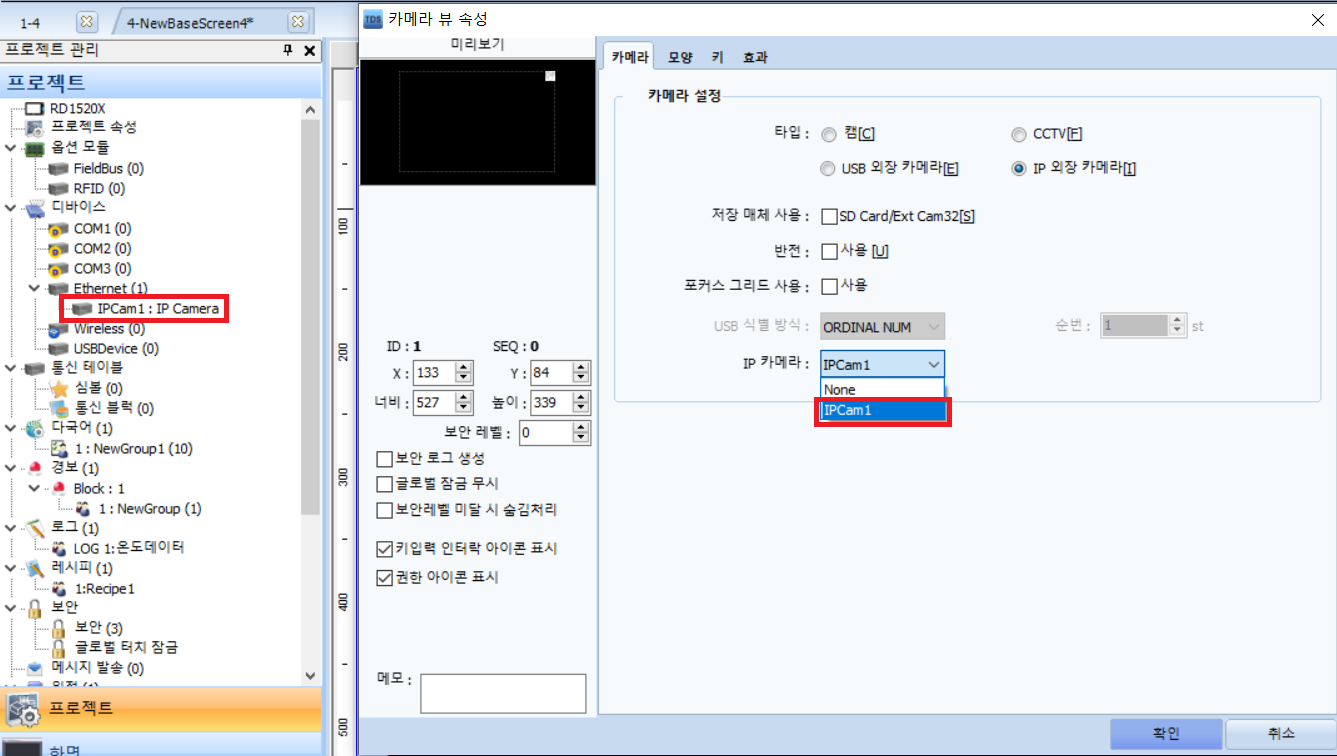
Task: Choose None in IP camera list
Action: (882, 390)
